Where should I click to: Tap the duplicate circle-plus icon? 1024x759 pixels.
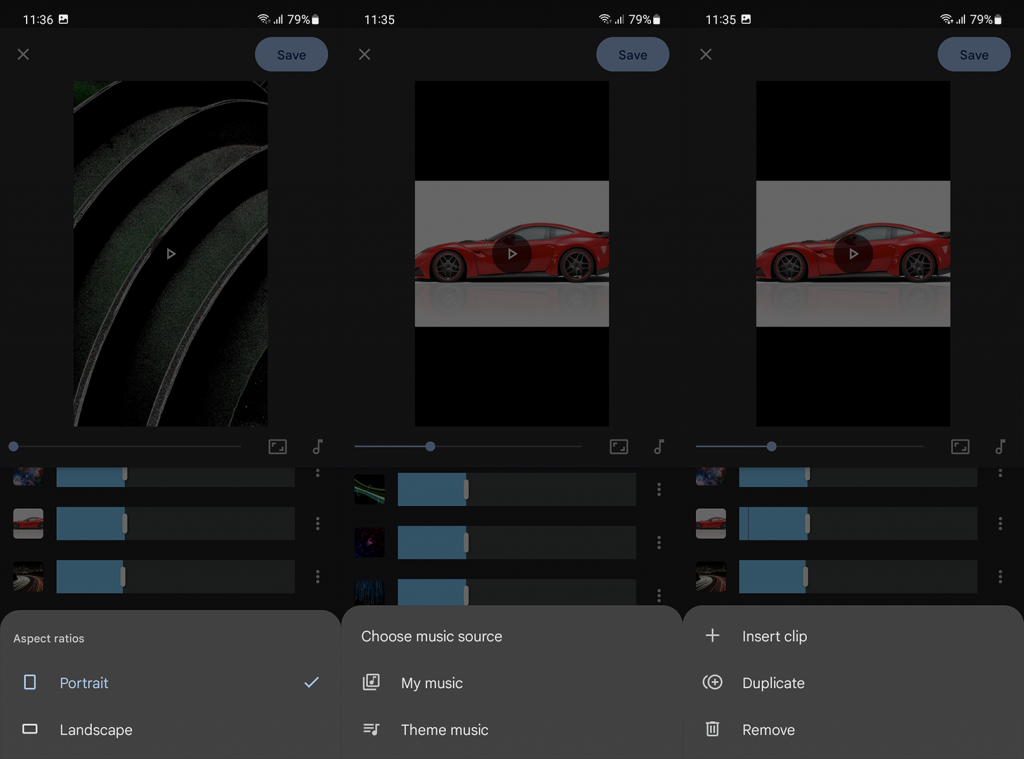pos(712,683)
